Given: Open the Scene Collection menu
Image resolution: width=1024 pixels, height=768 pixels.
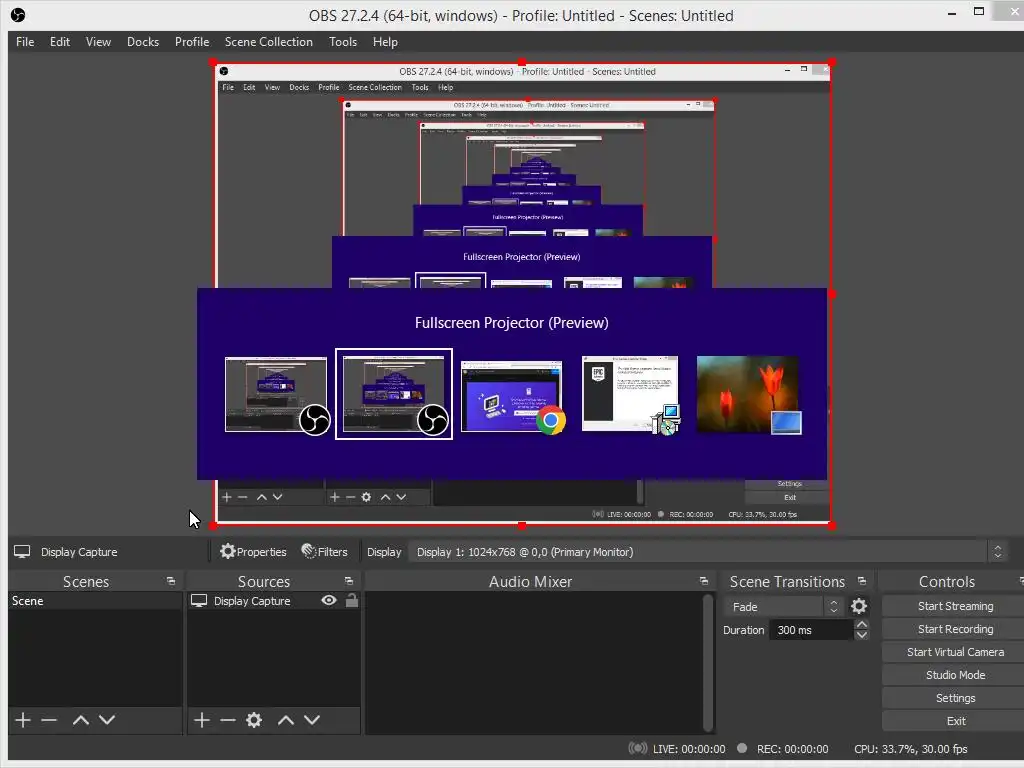Looking at the screenshot, I should coord(268,42).
